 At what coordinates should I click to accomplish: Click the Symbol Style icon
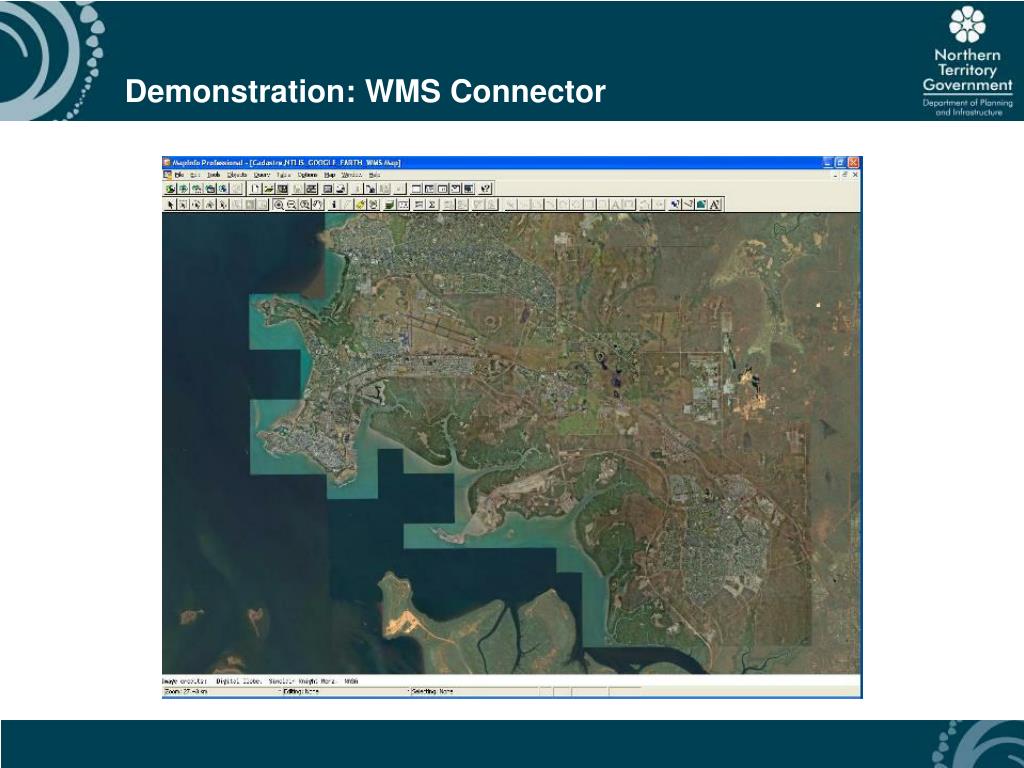pyautogui.click(x=675, y=204)
